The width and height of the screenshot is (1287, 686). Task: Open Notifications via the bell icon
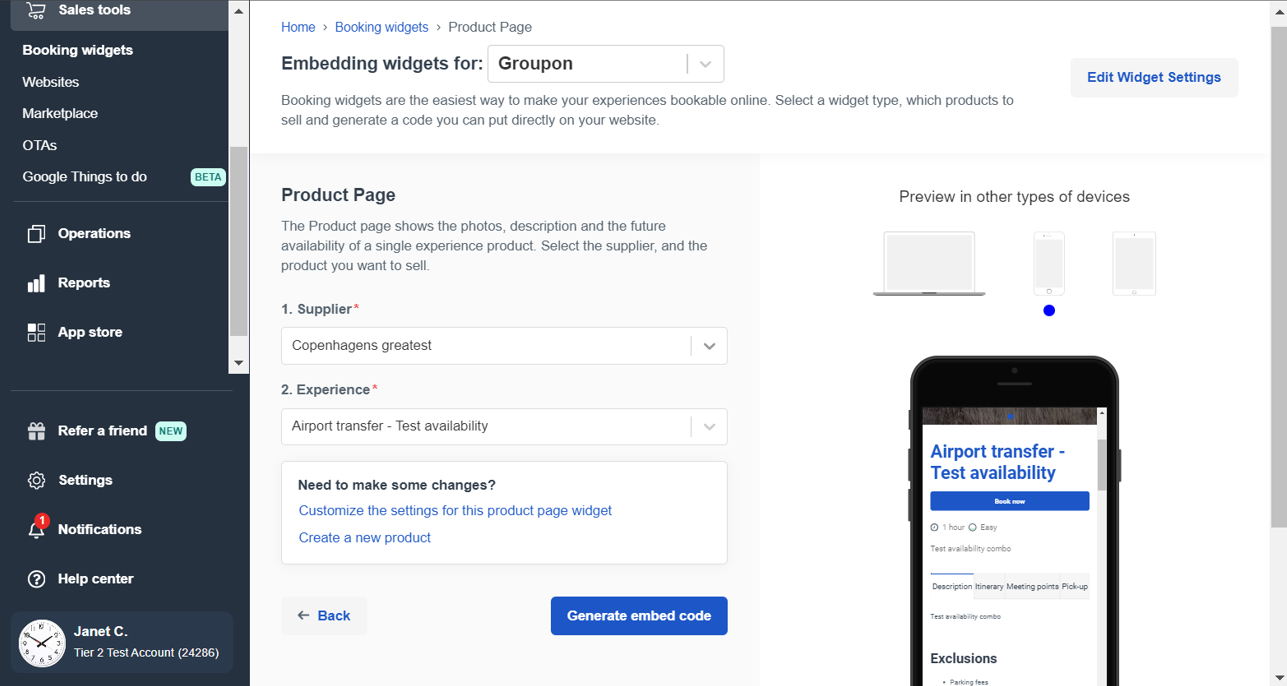click(35, 529)
